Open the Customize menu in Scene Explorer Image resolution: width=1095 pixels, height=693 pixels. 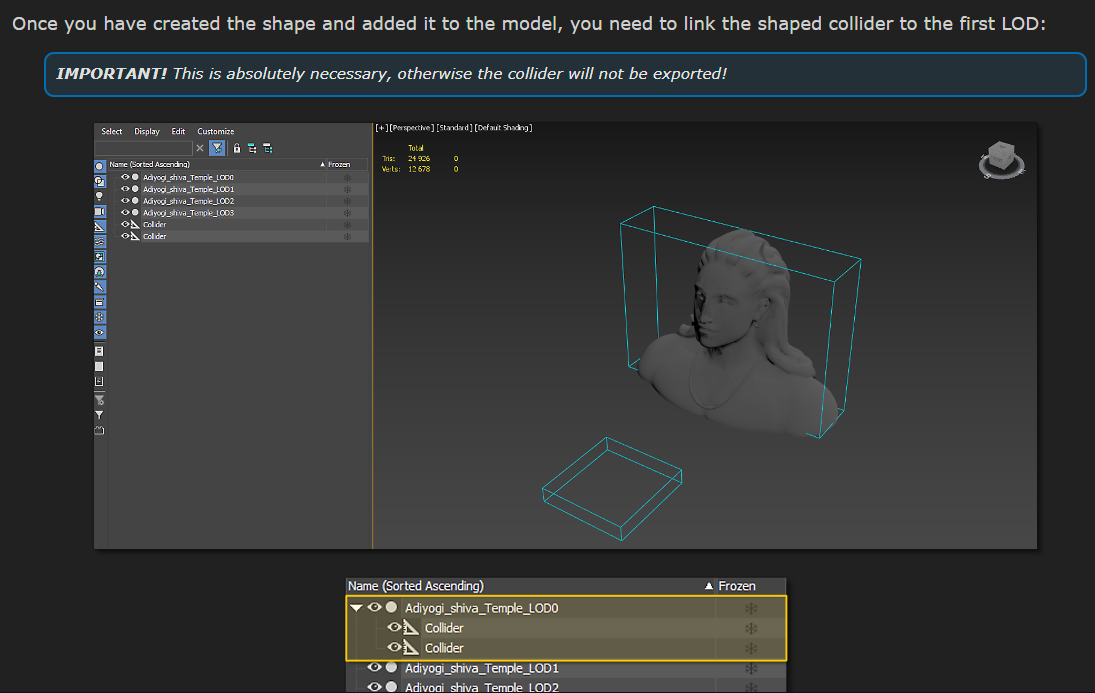(216, 131)
